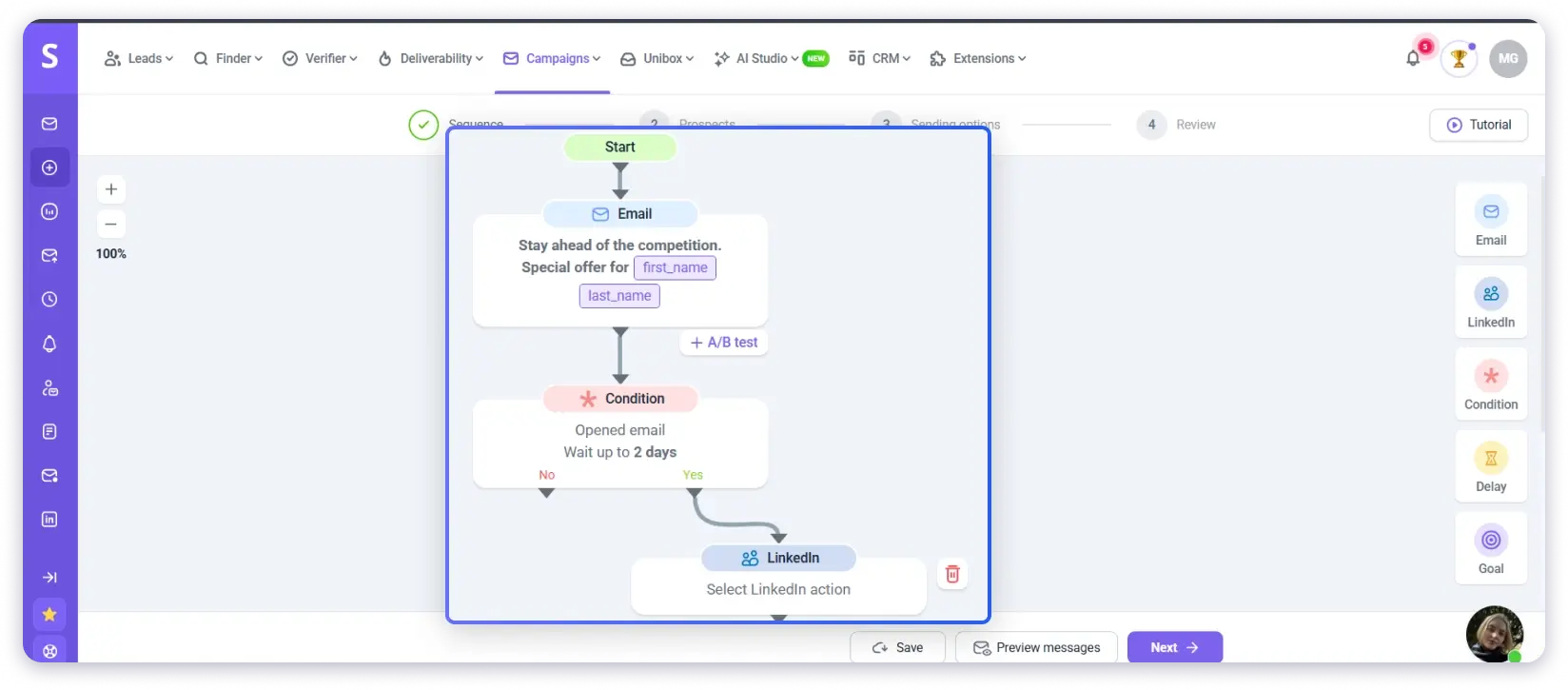
Task: Go to the Review step 4
Action: coord(1177,125)
